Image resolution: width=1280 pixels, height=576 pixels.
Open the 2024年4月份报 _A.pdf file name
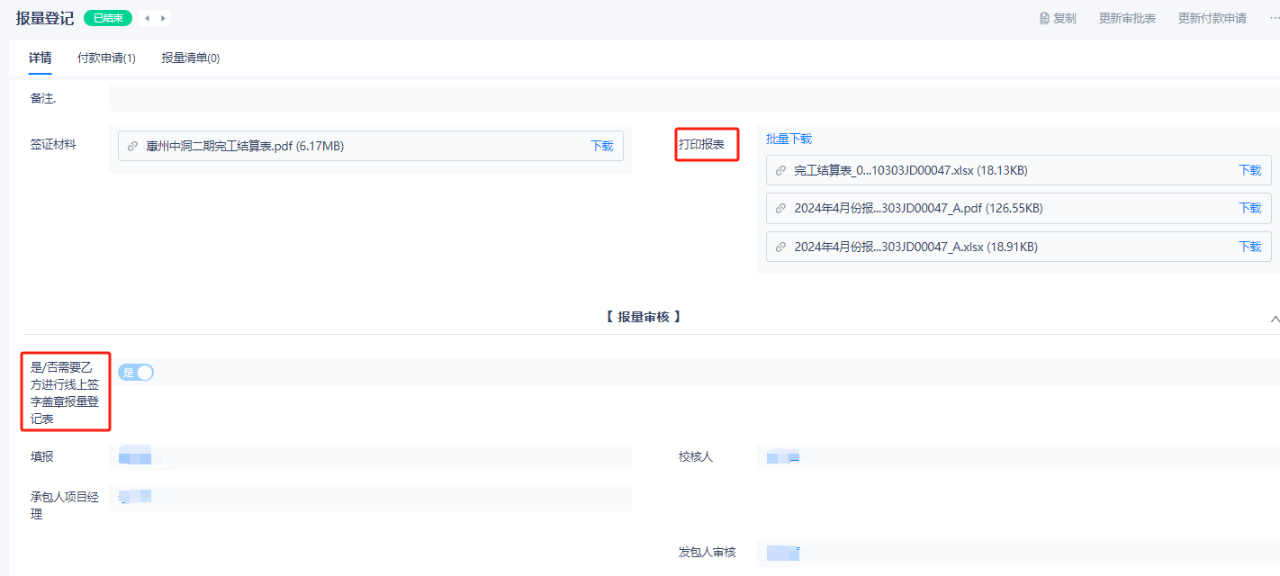(918, 208)
